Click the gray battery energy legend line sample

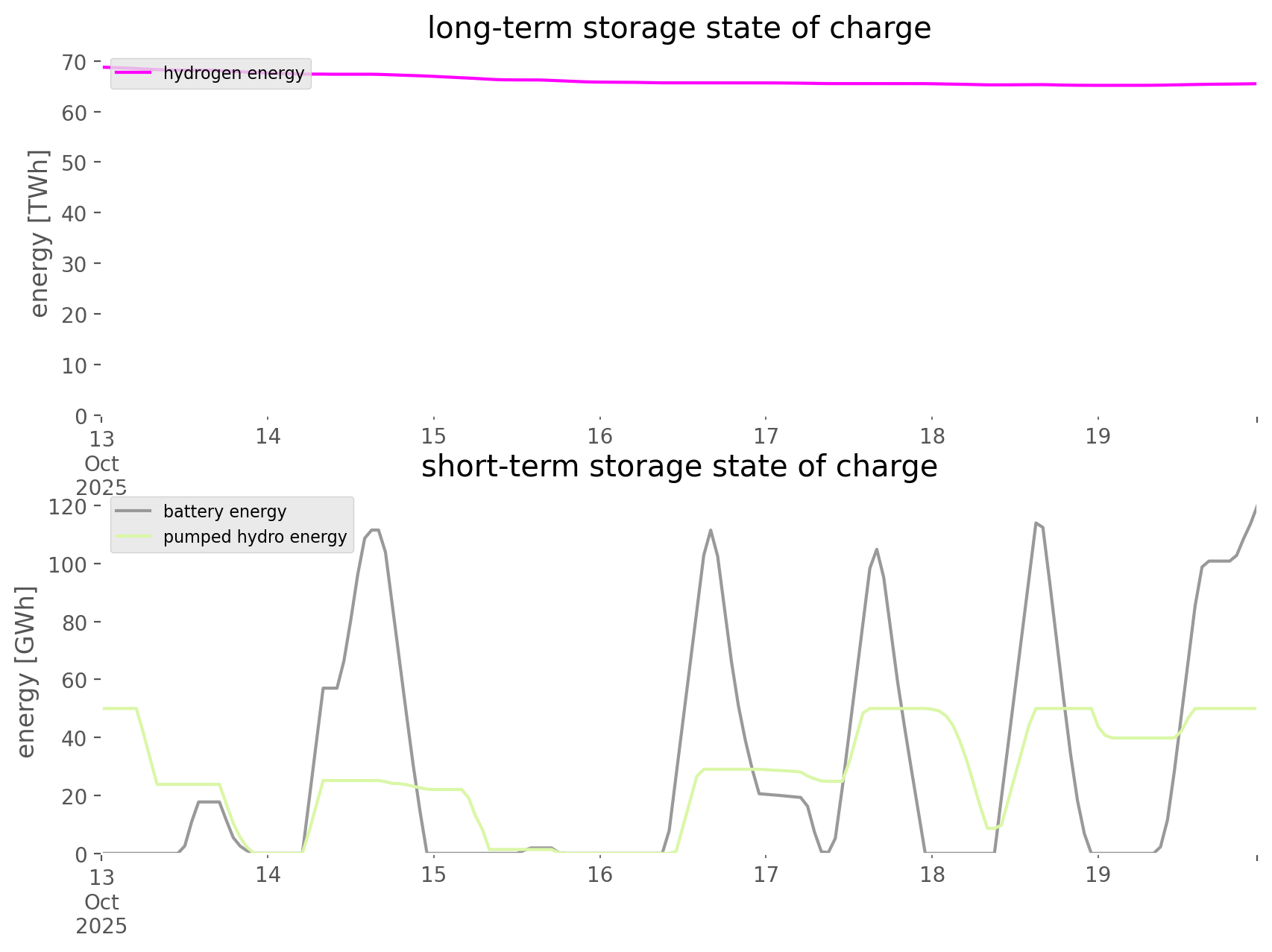pyautogui.click(x=133, y=511)
